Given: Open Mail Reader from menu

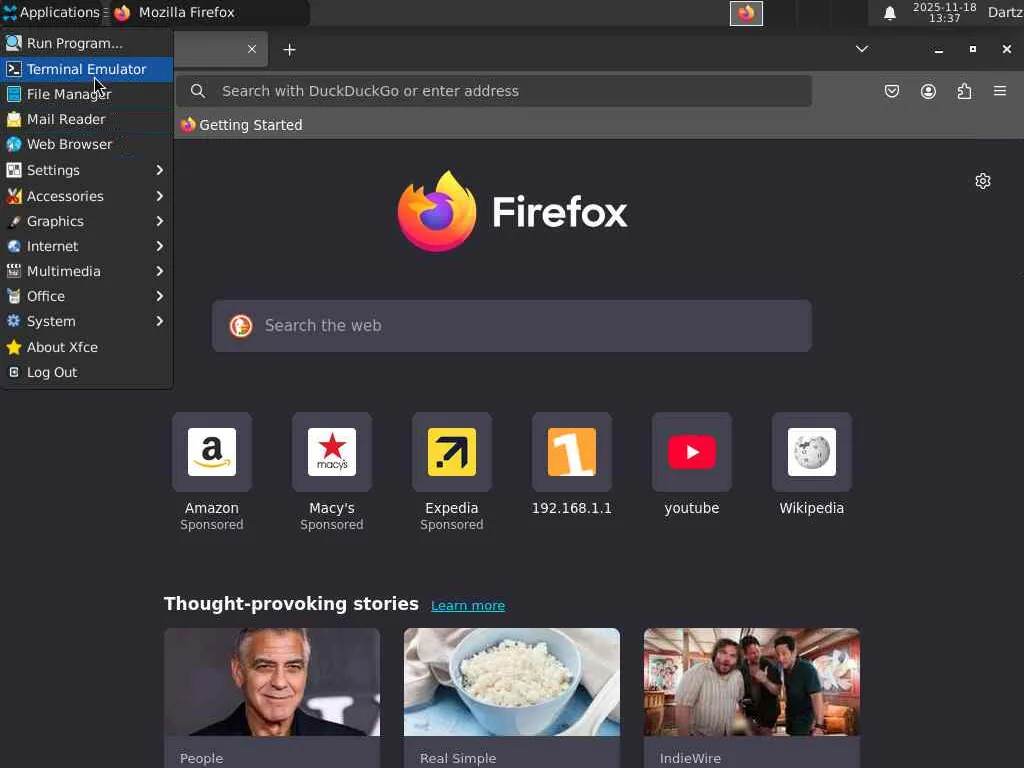Looking at the screenshot, I should tap(87, 119).
